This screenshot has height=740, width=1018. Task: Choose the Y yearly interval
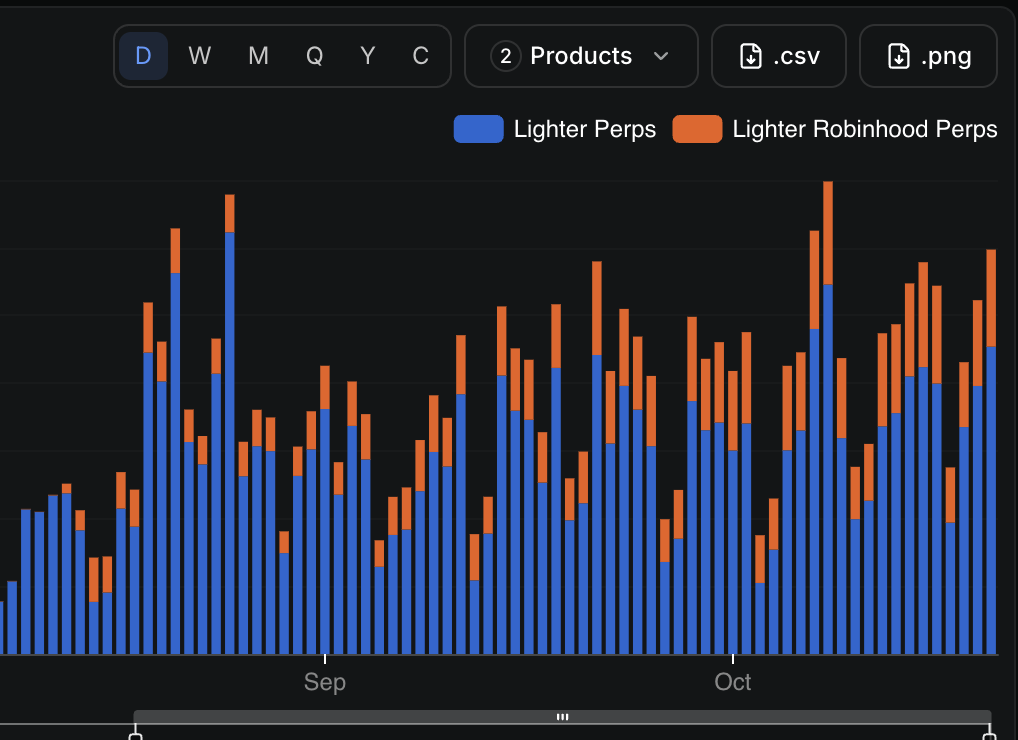click(367, 56)
